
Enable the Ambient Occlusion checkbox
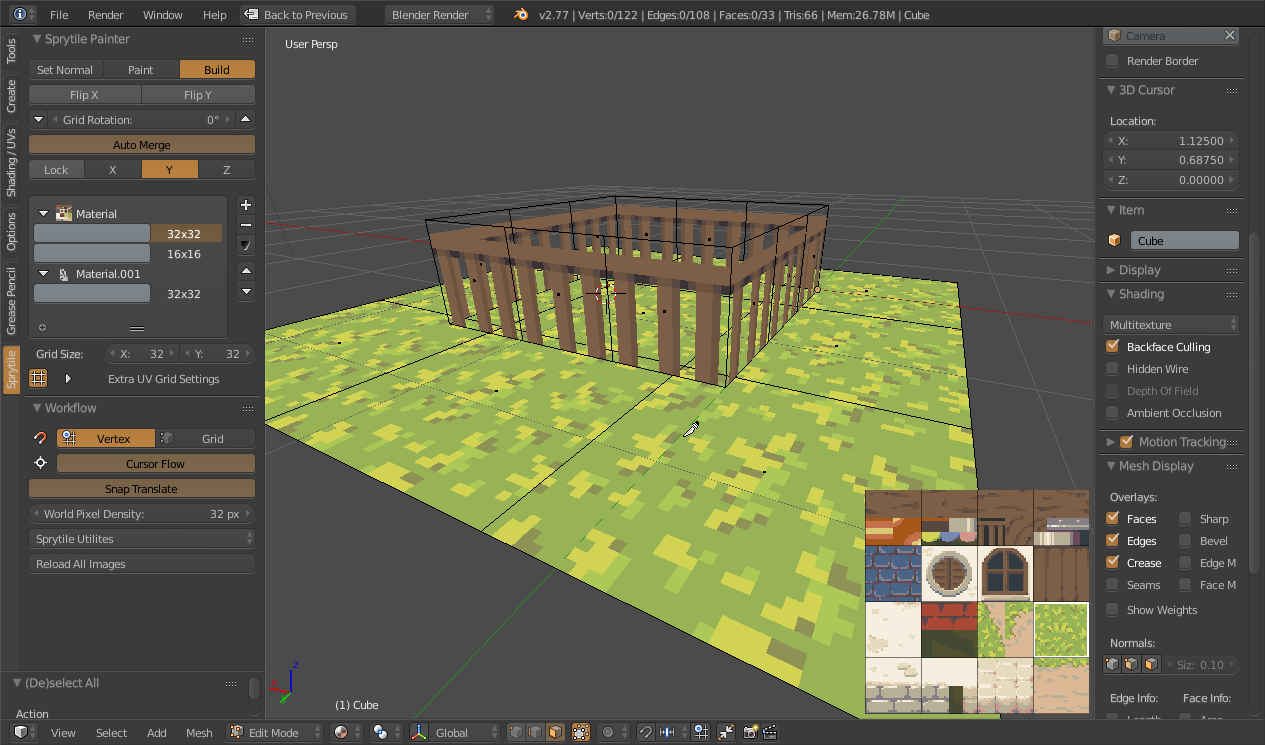tap(1112, 412)
